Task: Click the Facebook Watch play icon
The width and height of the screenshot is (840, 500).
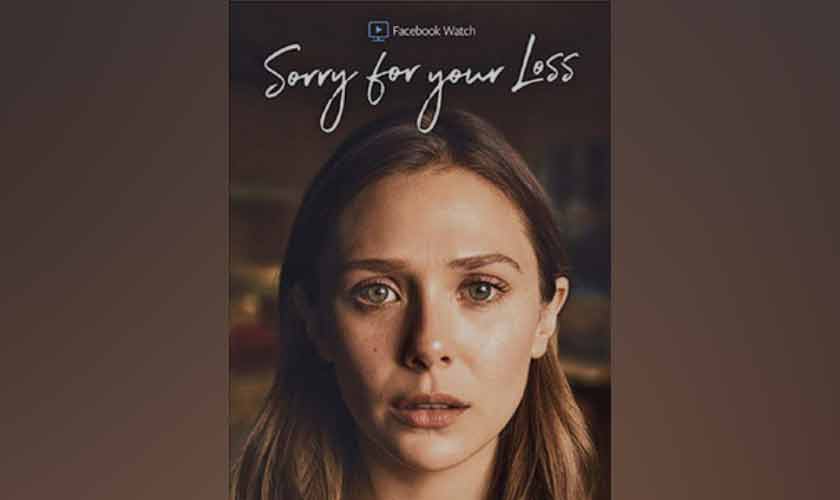Action: pyautogui.click(x=378, y=31)
